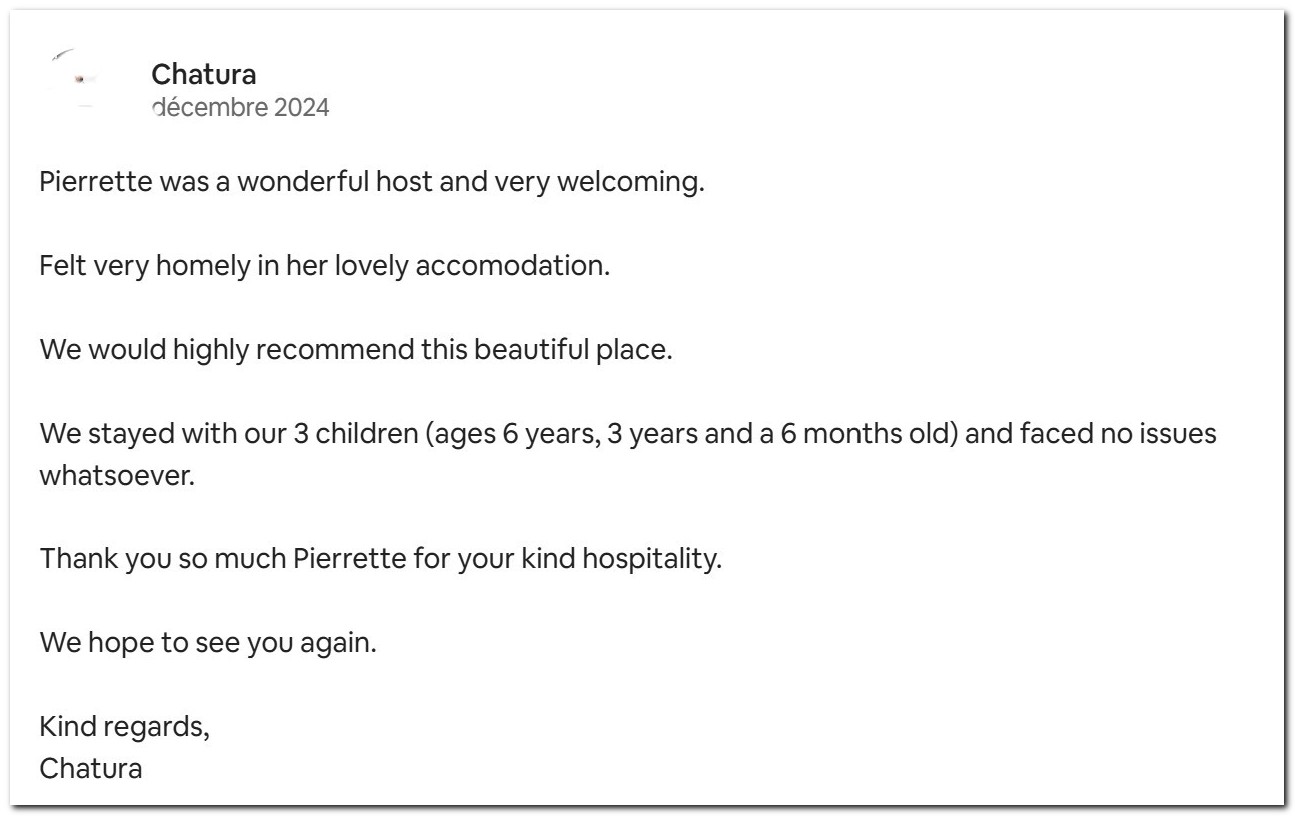
Task: Click Pierrette in the thank you sentence
Action: [349, 558]
